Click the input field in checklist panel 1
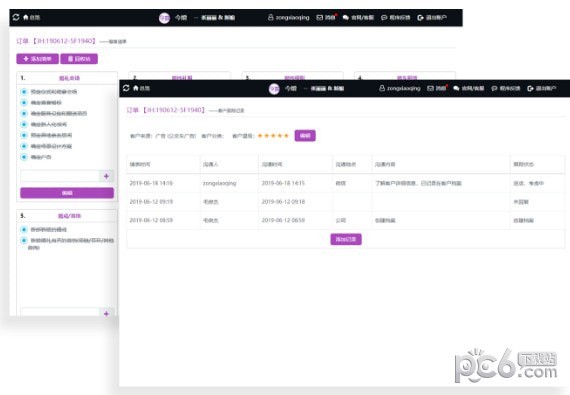Image resolution: width=570 pixels, height=395 pixels. pos(60,176)
